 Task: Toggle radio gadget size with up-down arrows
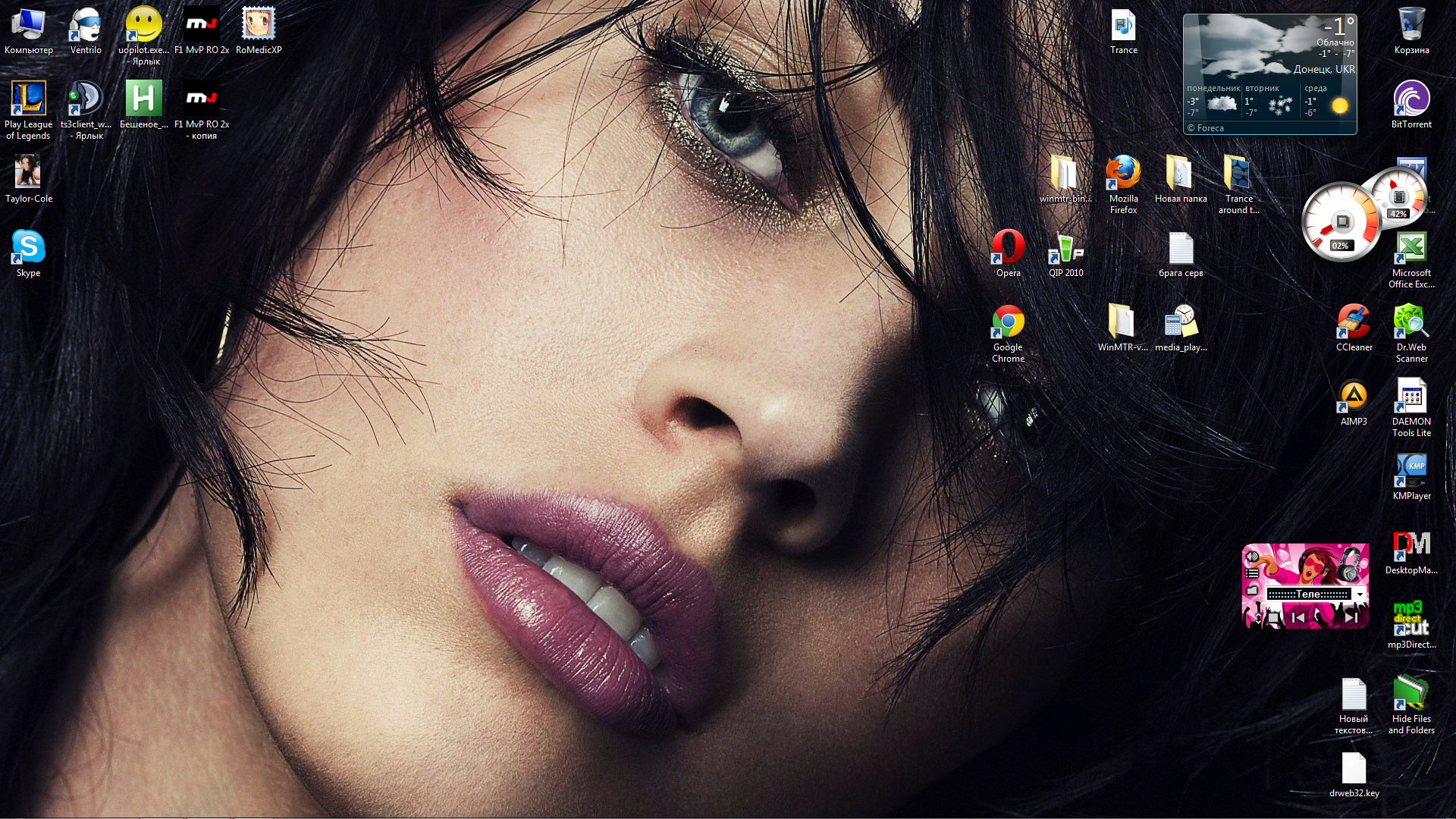[x=1258, y=618]
